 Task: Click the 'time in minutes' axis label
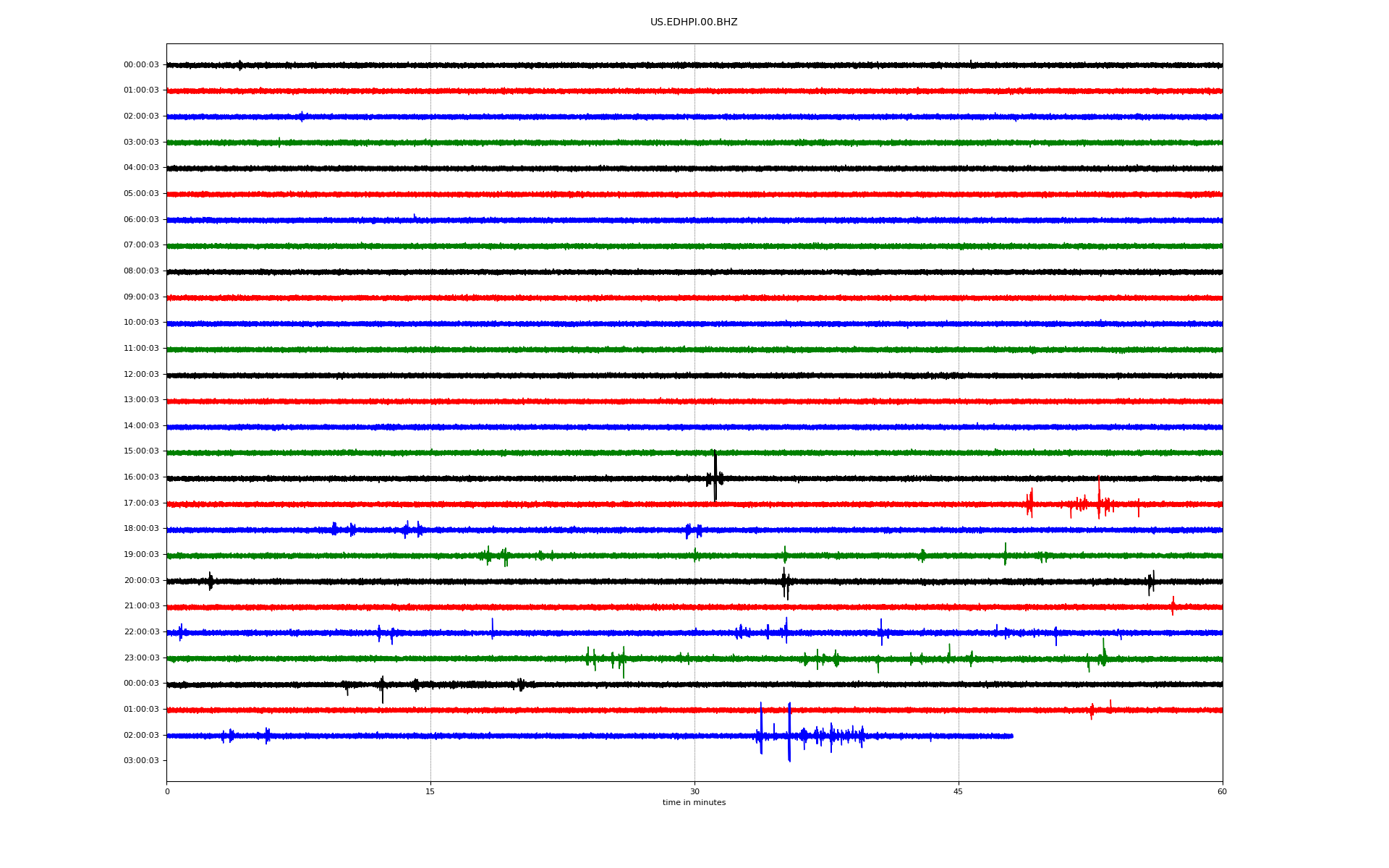(694, 803)
